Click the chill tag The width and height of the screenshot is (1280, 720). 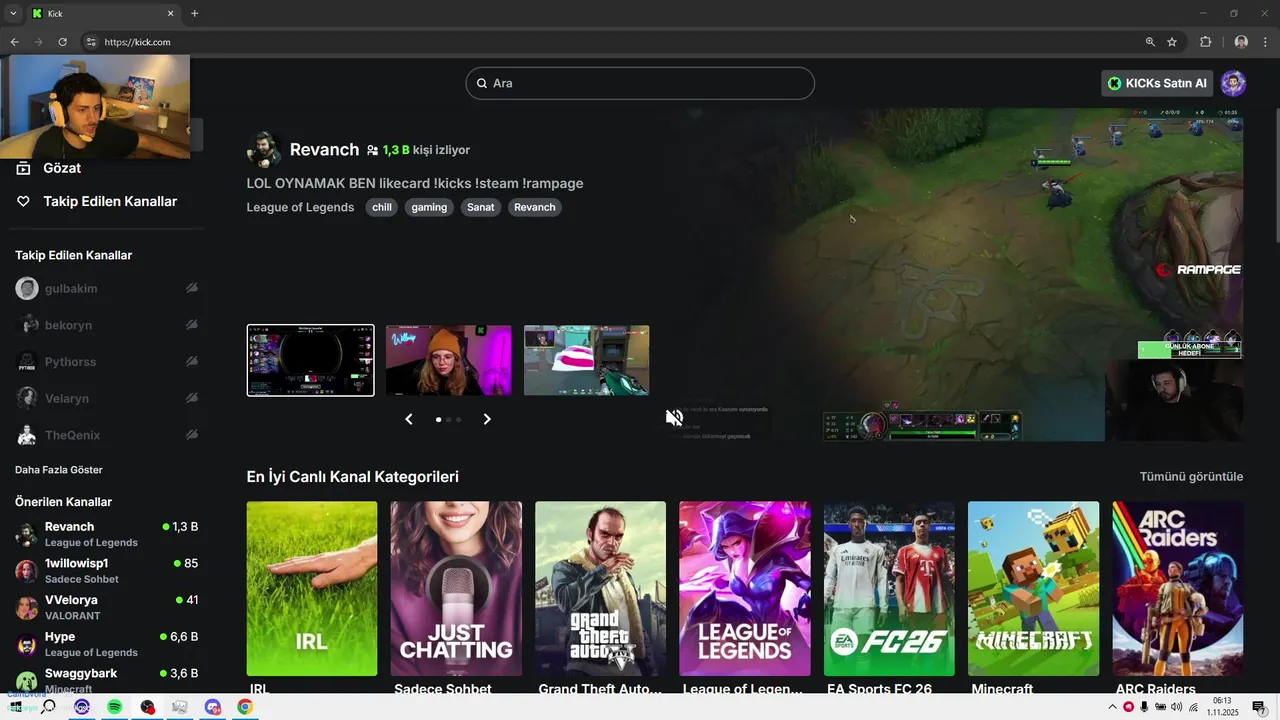[382, 207]
